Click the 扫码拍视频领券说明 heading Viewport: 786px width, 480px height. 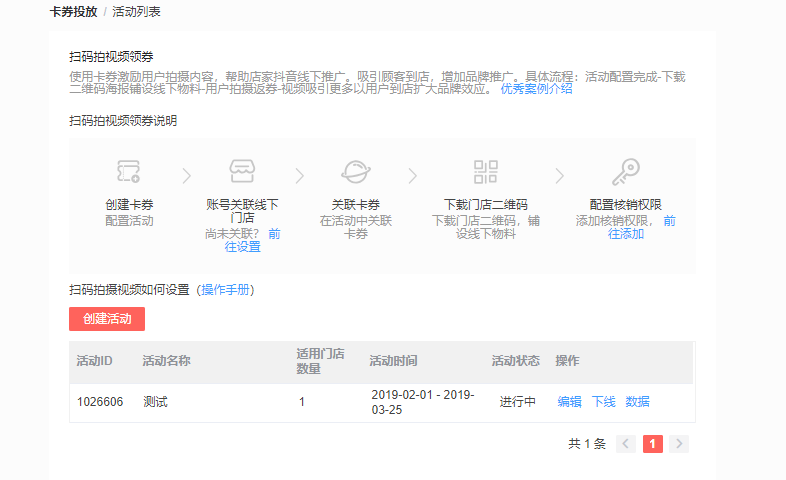(123, 121)
